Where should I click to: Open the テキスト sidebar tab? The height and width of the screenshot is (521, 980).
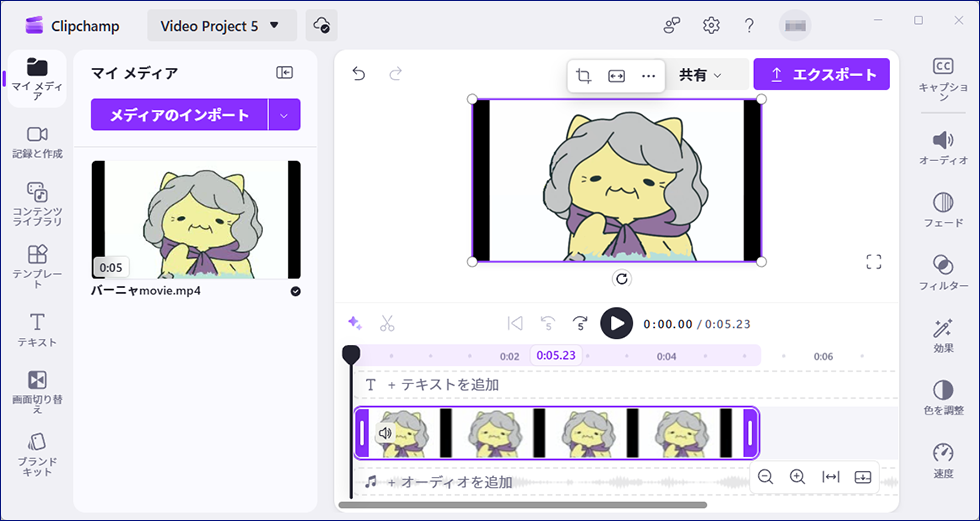37,329
